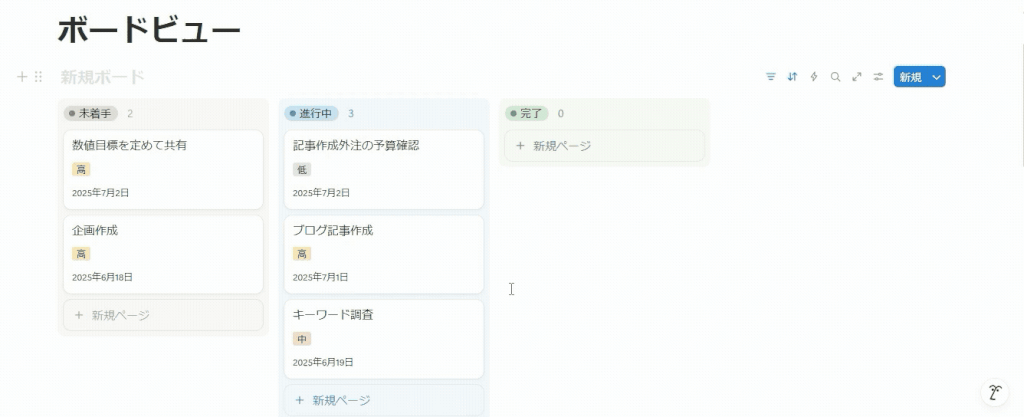Open the help assistant icon at bottom right

tap(996, 392)
